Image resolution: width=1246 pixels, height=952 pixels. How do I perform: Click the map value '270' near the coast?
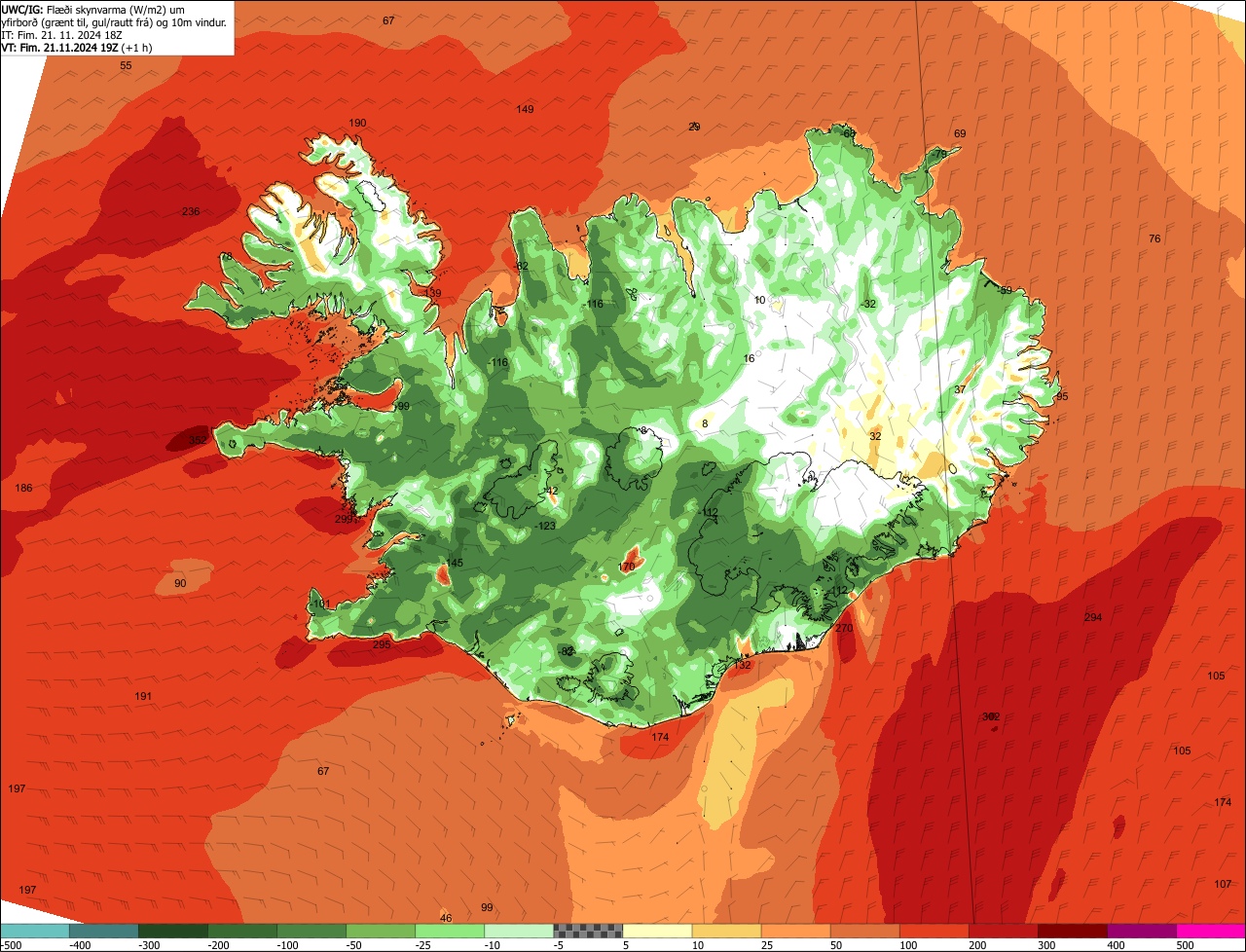click(x=844, y=629)
